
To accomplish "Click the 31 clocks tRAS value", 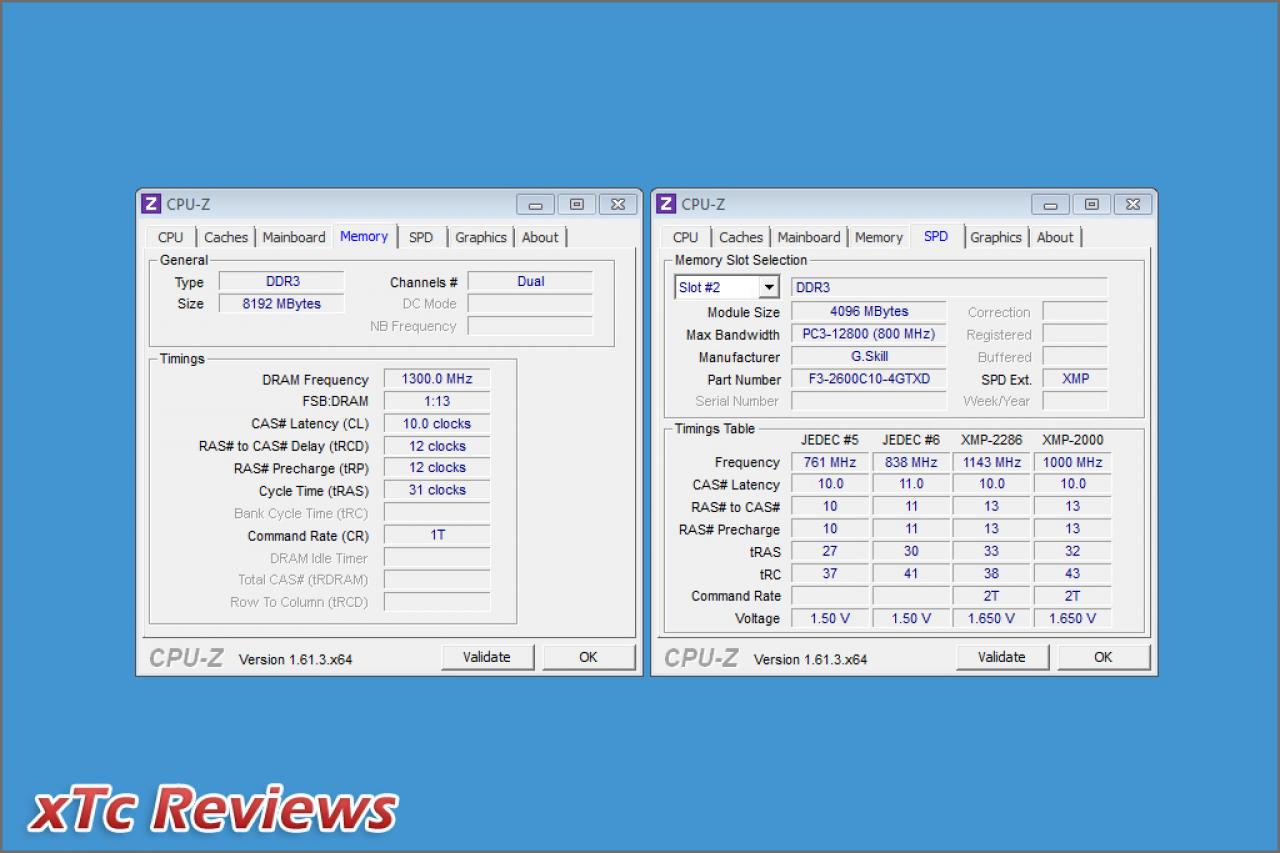I will pos(437,490).
